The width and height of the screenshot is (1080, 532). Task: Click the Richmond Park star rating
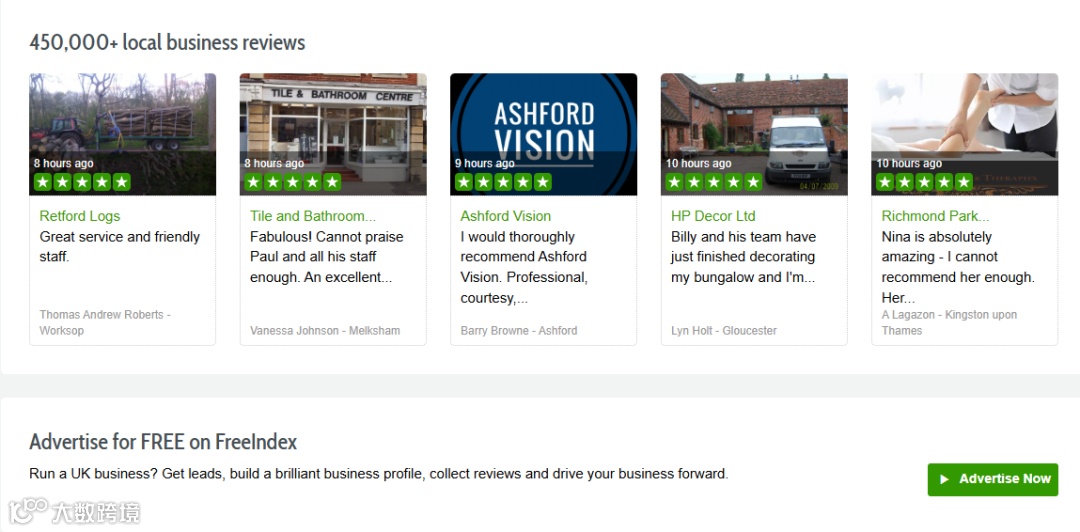click(924, 182)
